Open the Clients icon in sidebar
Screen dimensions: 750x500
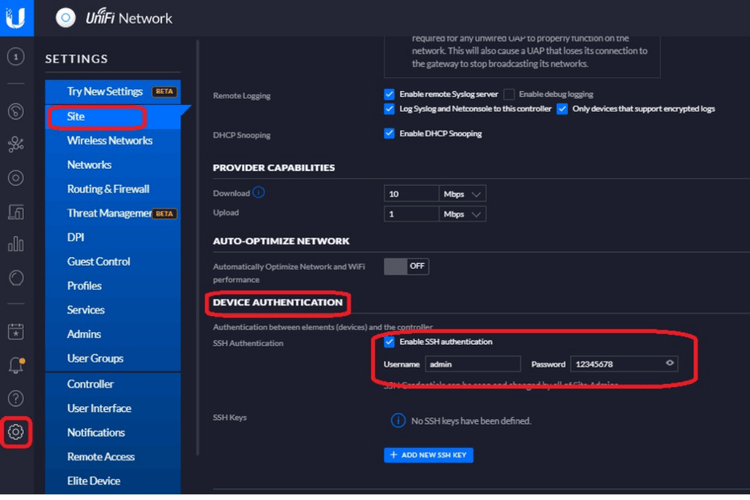pyautogui.click(x=16, y=211)
